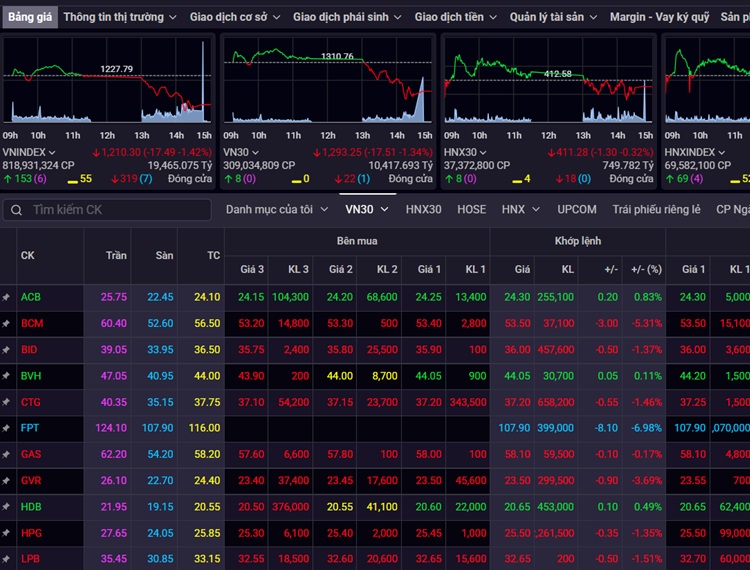The image size is (750, 570).
Task: Sort by the Sàn column header
Action: click(164, 256)
